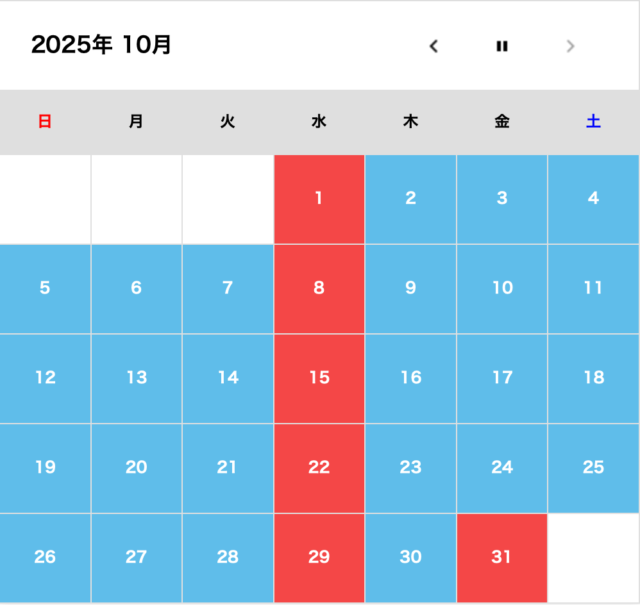640x605 pixels.
Task: Choose October 22 in the calendar
Action: (319, 468)
